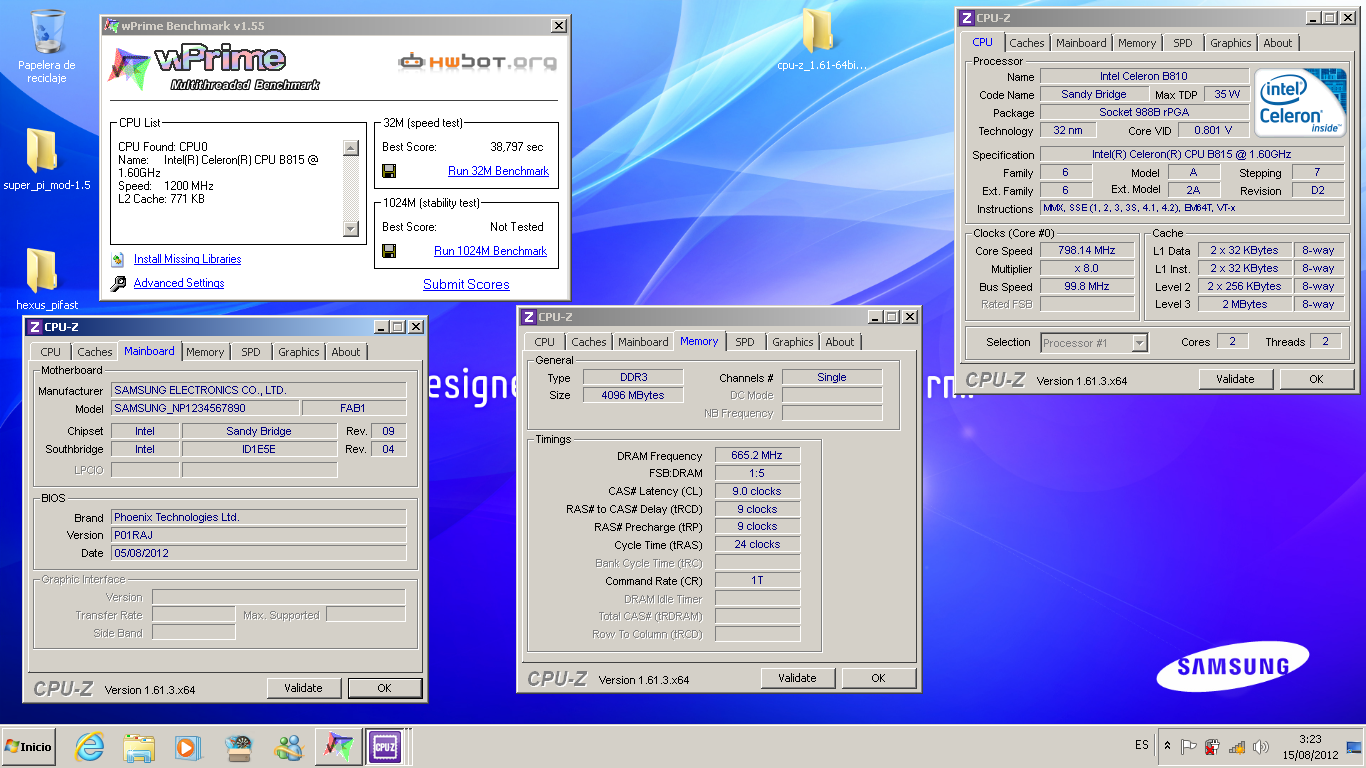Select About tab in top-right CPU-Z window
This screenshot has width=1366, height=768.
tap(1277, 43)
